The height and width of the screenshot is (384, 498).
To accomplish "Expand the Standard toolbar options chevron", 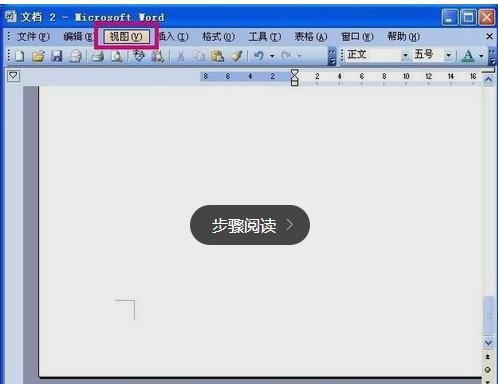I will (332, 56).
